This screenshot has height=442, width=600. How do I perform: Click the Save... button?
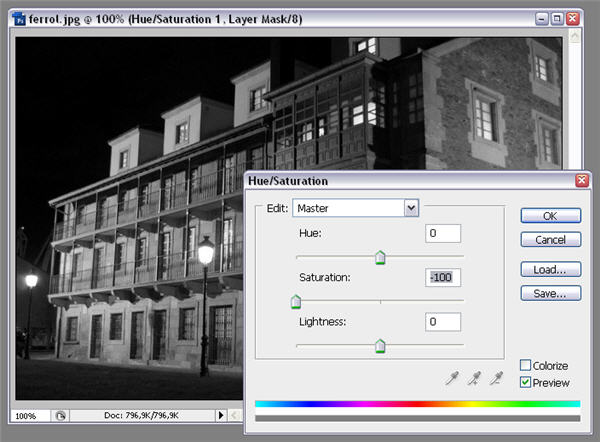[550, 293]
